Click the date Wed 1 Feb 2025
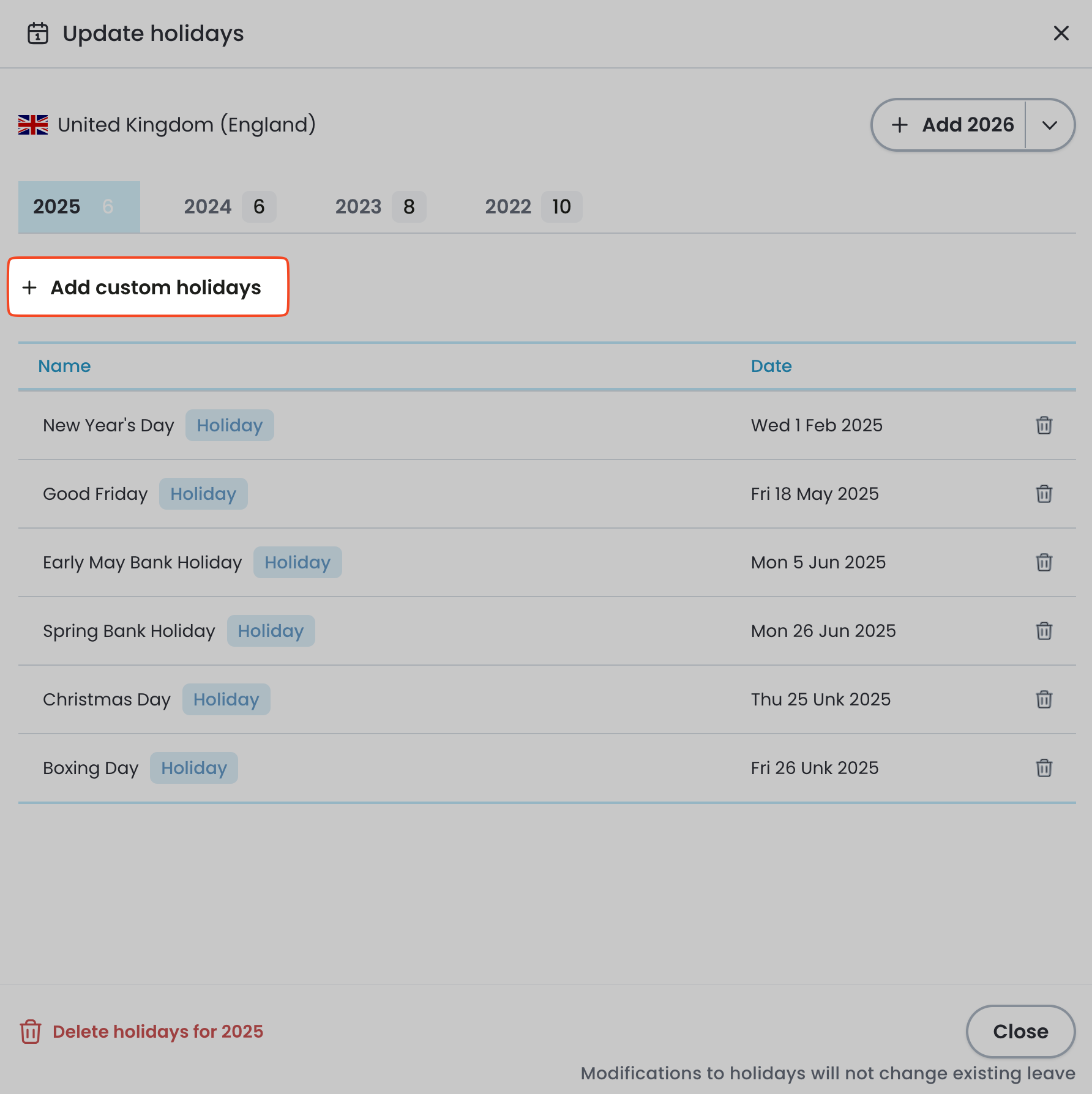This screenshot has width=1092, height=1094. point(817,425)
